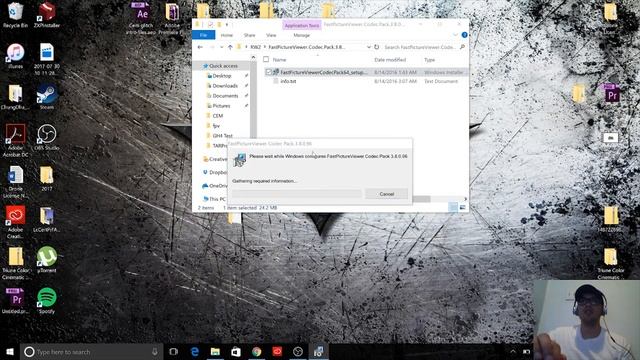Screen dimensions: 640x360
Task: Show hidden system tray icons
Action: pos(513,351)
